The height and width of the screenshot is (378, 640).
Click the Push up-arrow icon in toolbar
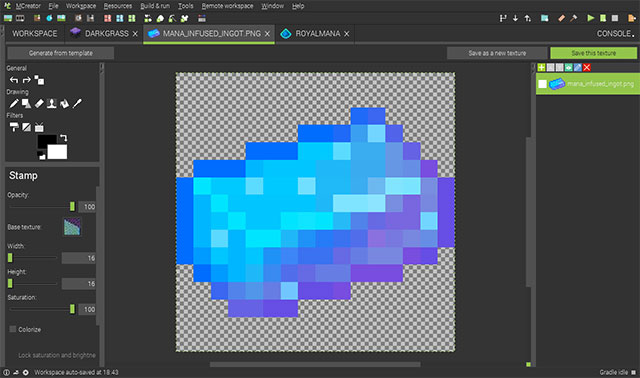tap(528, 18)
